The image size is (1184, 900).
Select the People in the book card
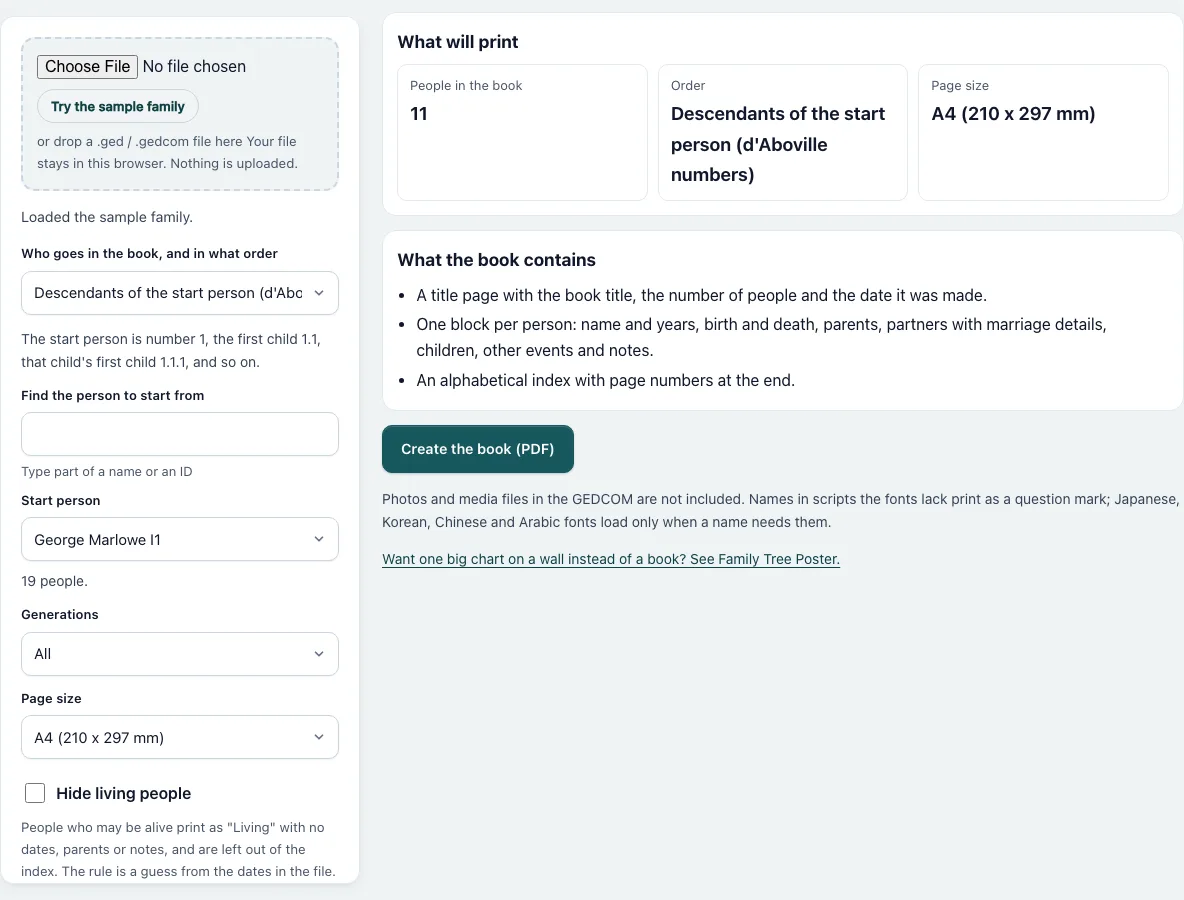tap(523, 132)
